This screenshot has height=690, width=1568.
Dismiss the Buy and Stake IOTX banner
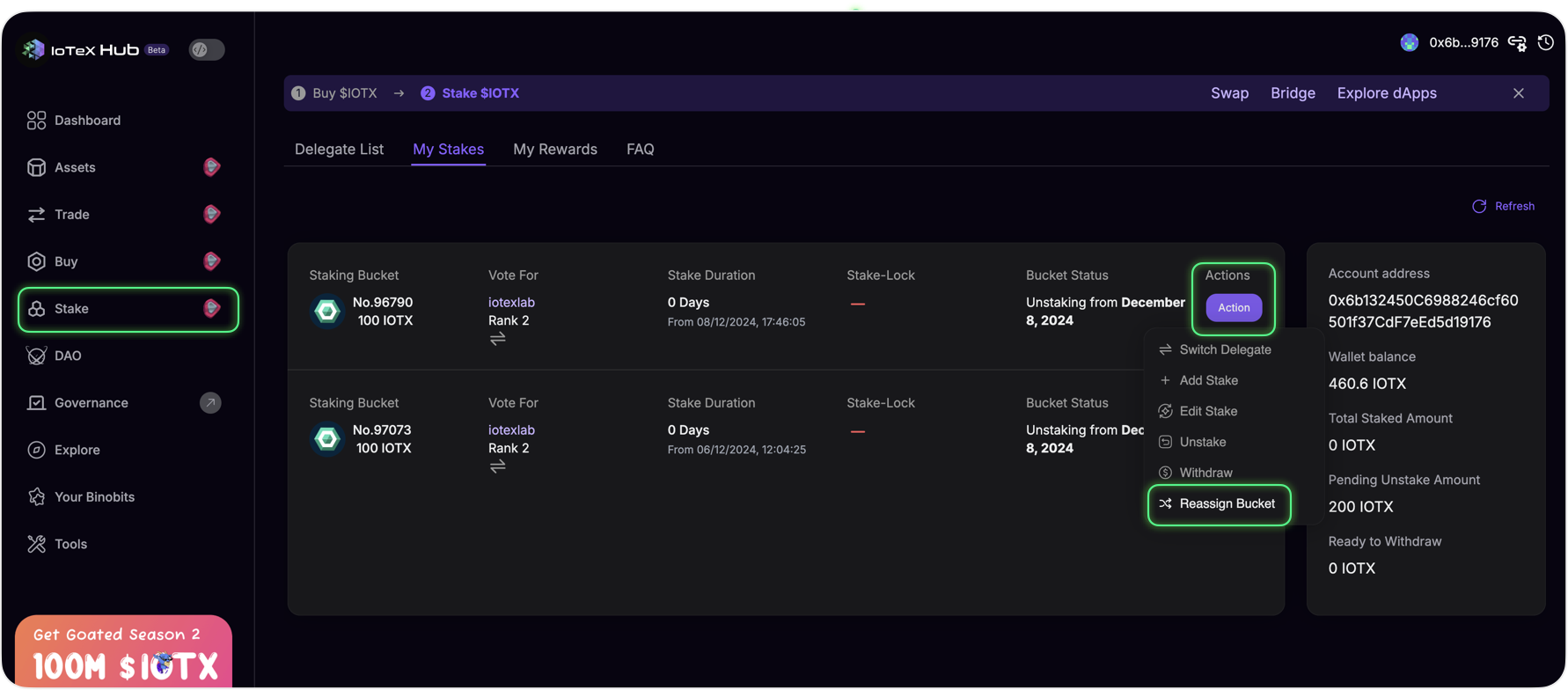[1518, 93]
